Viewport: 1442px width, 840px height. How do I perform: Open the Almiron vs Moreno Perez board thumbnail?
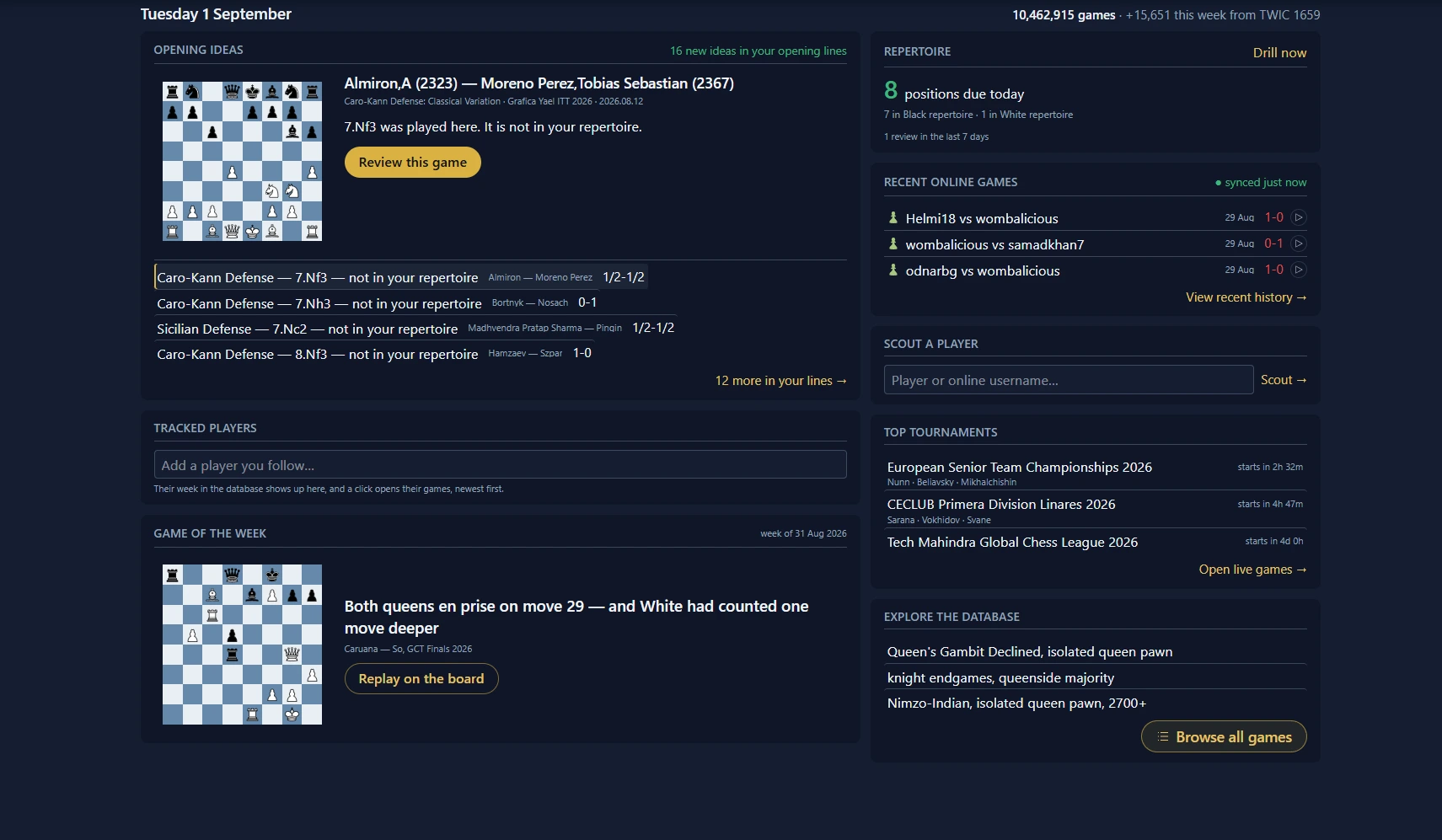coord(242,161)
